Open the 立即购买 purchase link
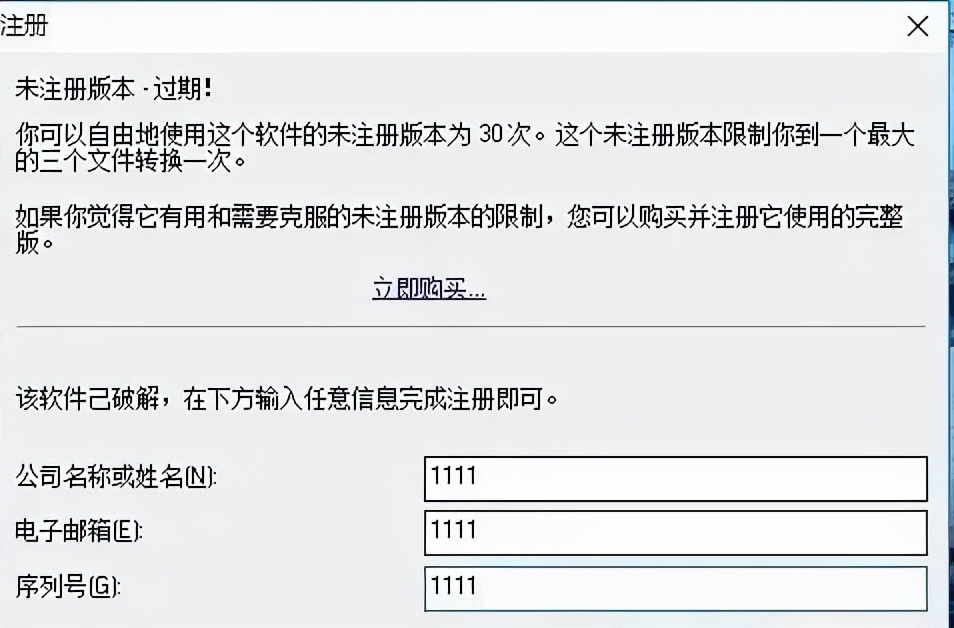The image size is (954, 628). coord(428,288)
